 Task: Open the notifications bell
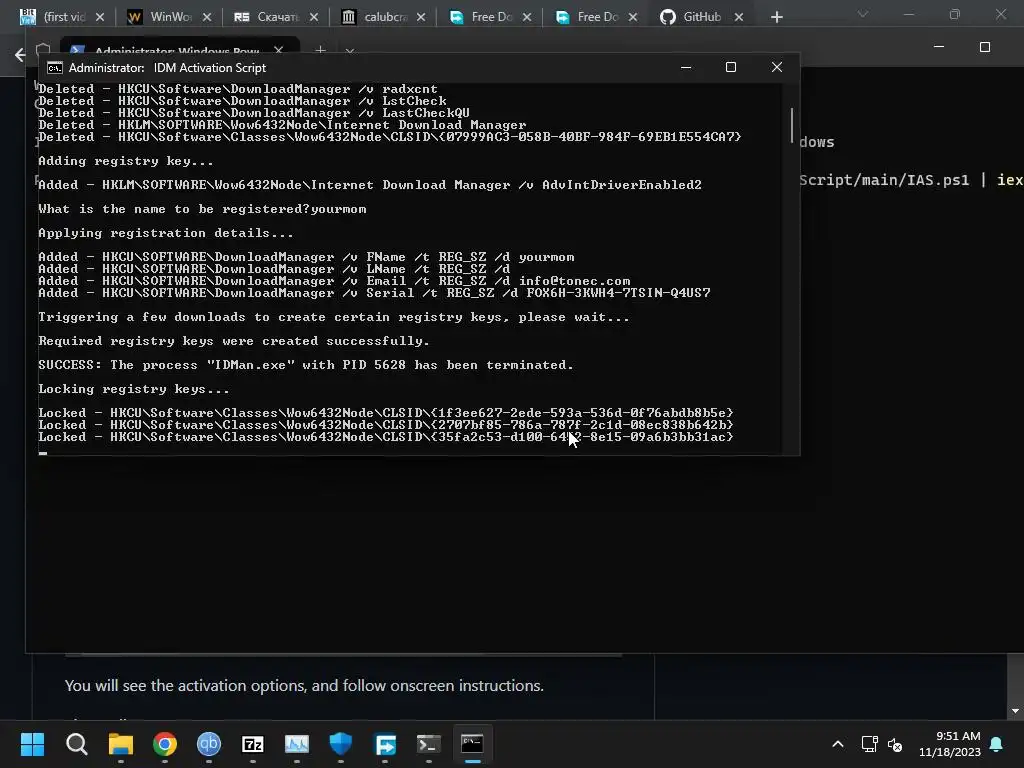click(x=997, y=744)
